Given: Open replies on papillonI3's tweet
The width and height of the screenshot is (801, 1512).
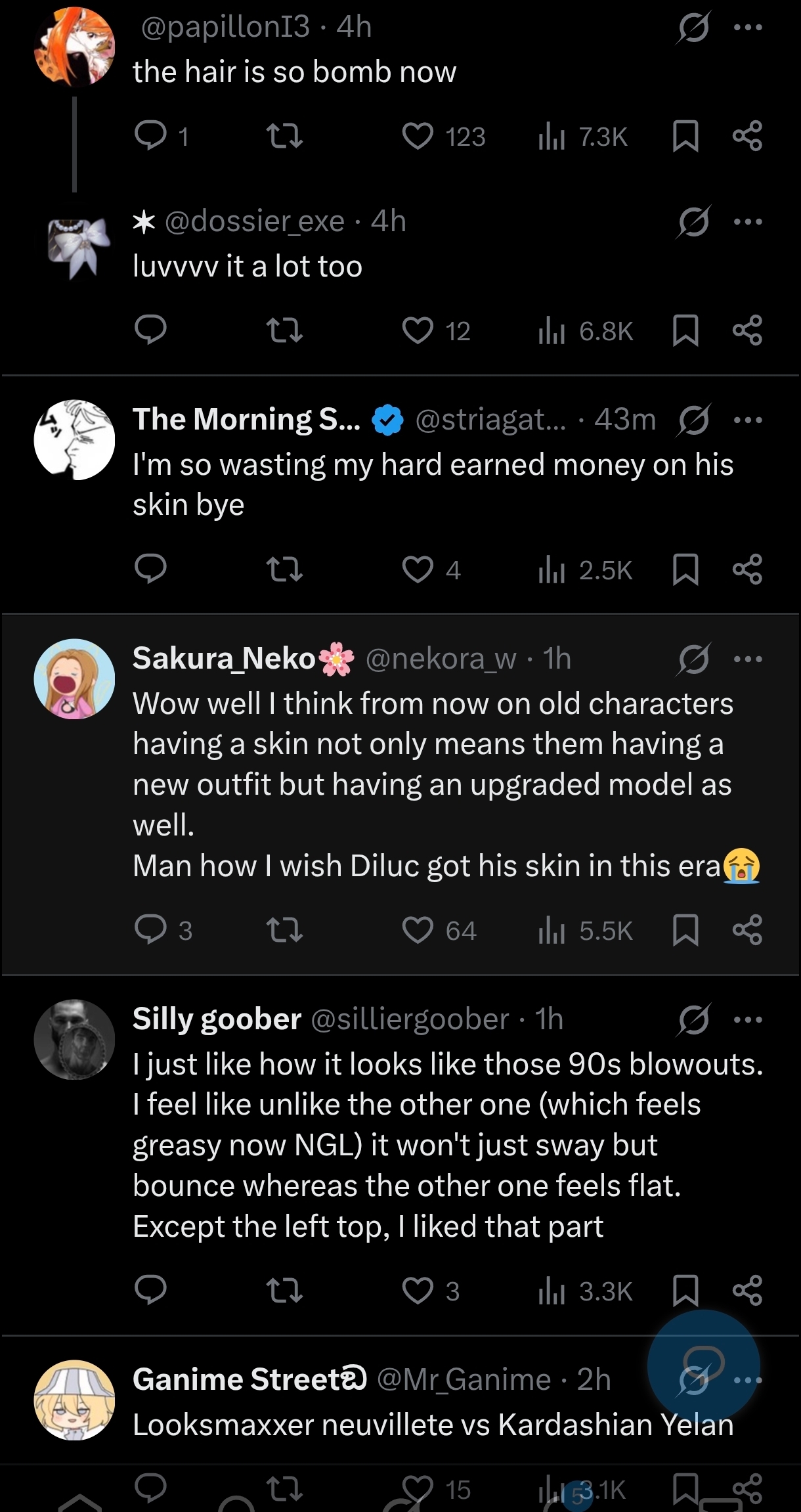Looking at the screenshot, I should [x=151, y=137].
